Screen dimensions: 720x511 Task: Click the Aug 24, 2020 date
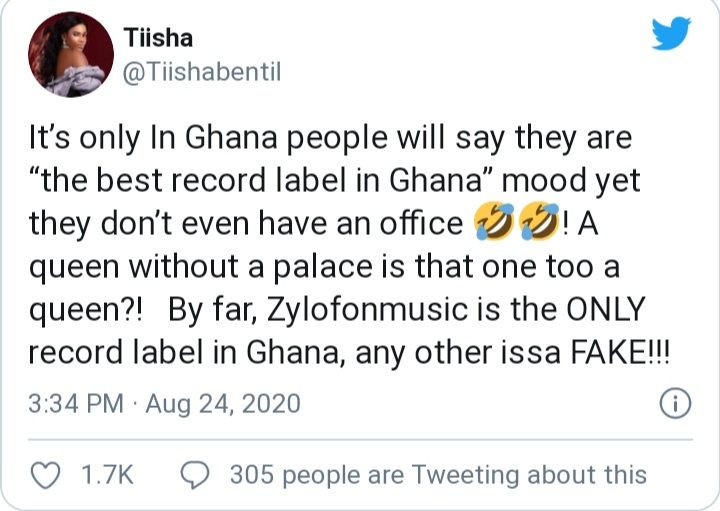pos(222,405)
